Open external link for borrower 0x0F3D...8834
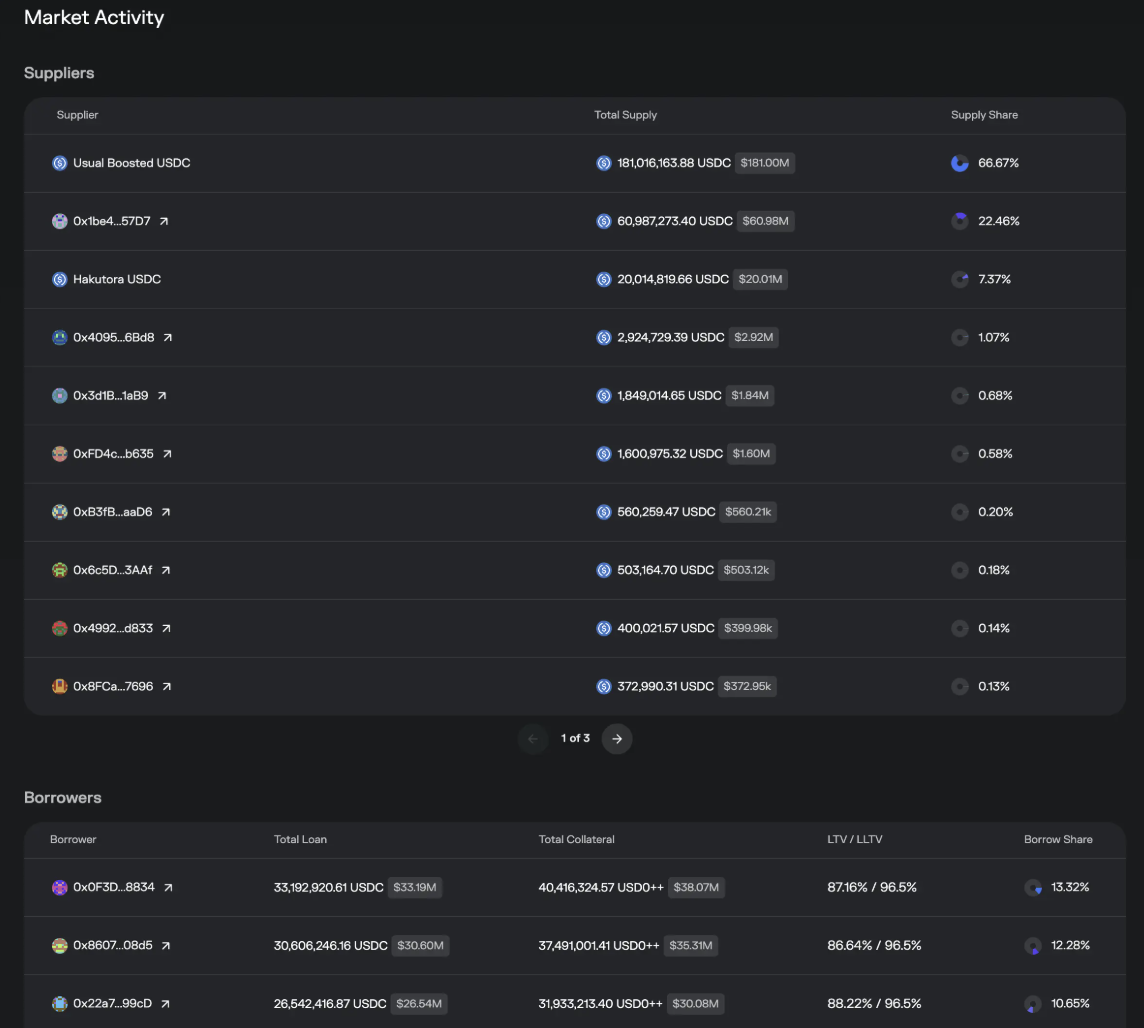 (x=168, y=888)
